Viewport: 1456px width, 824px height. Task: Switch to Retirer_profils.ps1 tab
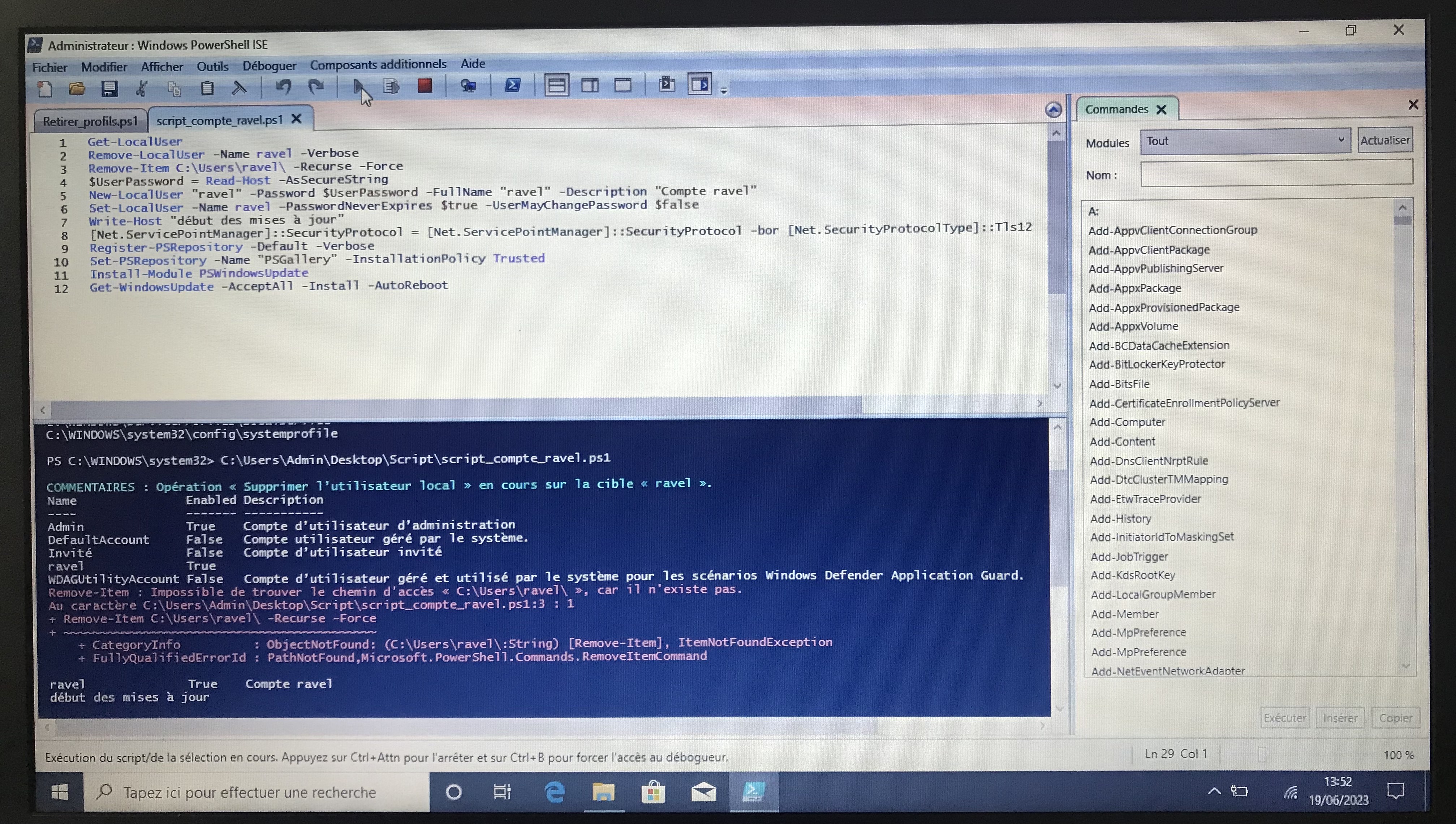tap(90, 121)
